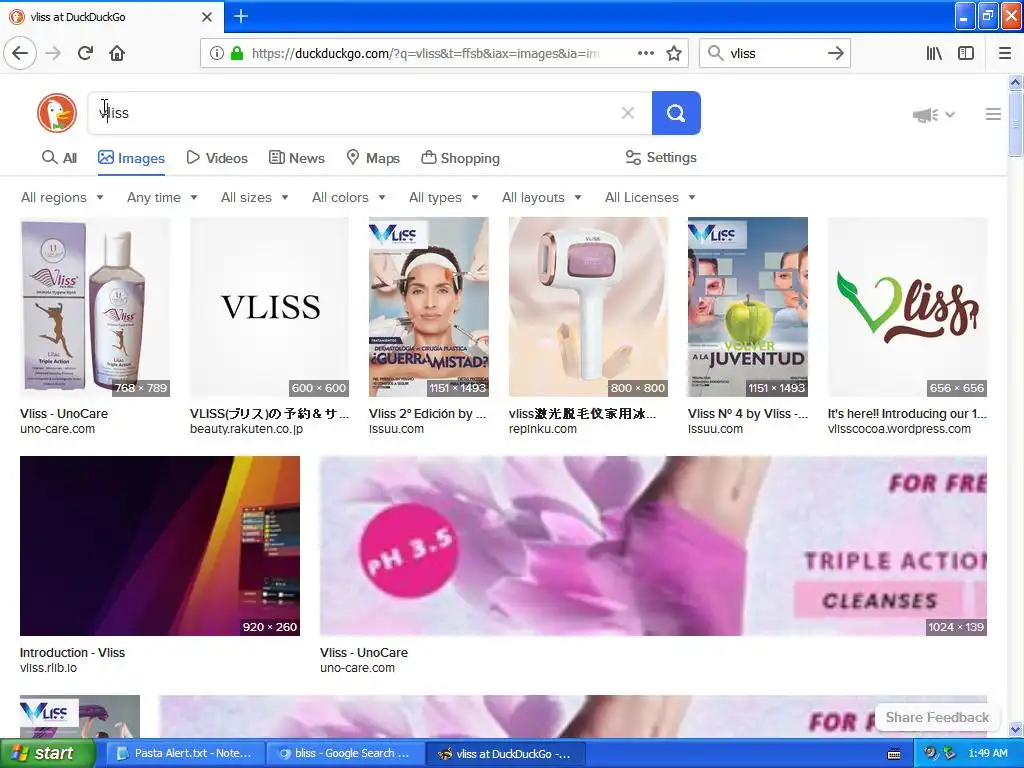Expand the Any time filter

pos(162,197)
